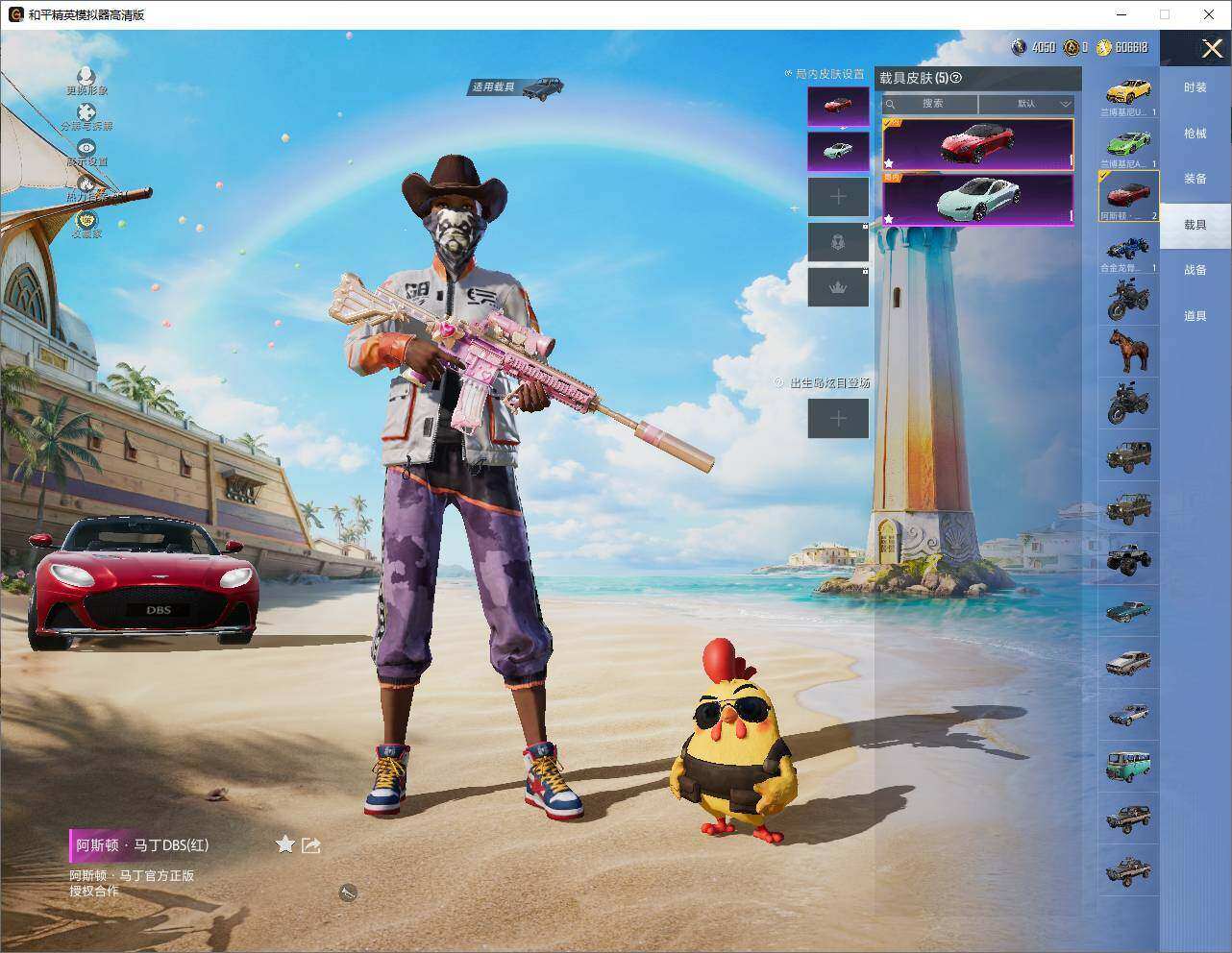Open the flame icon below the eye icon

86,183
